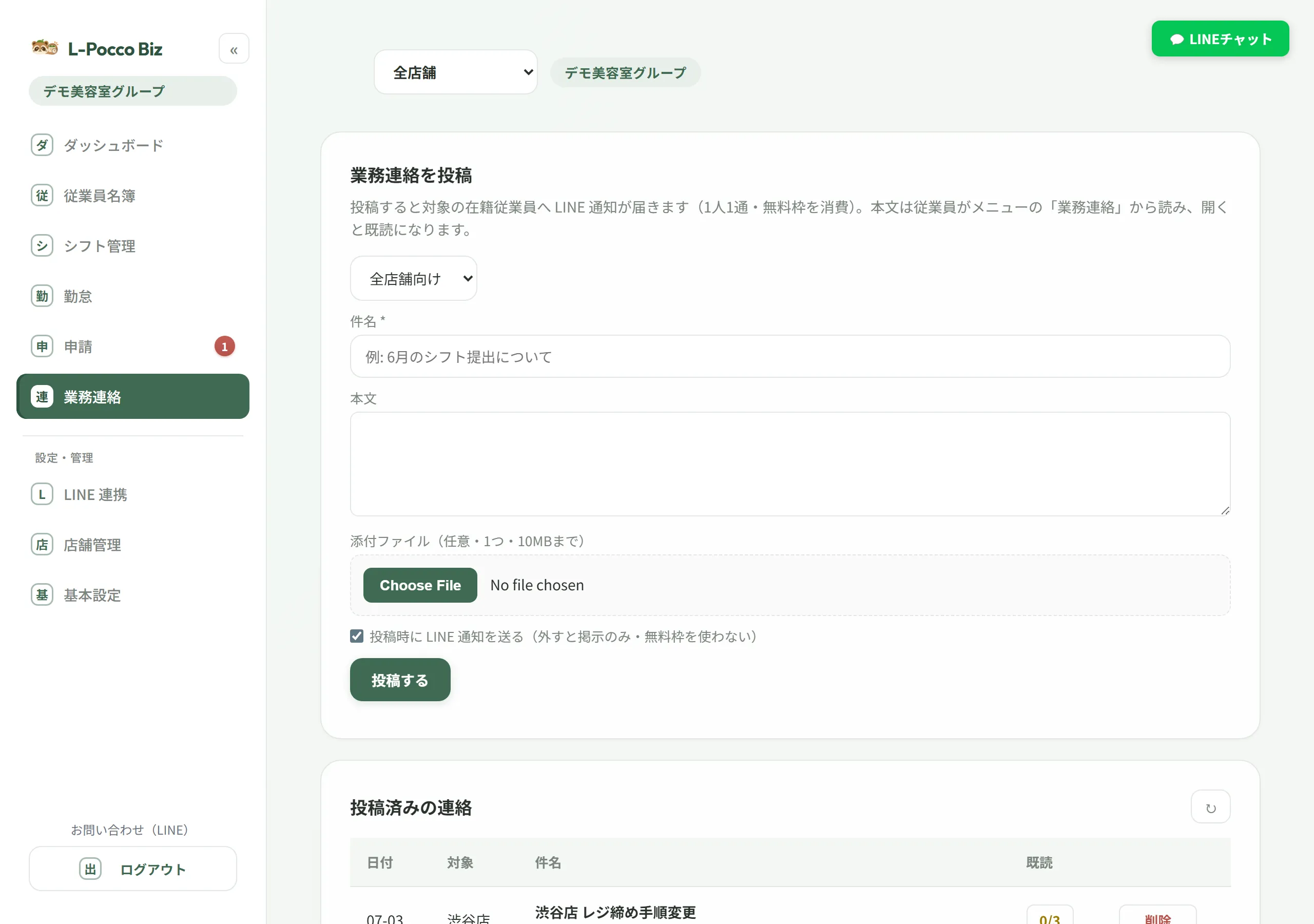Open ダッシュボード in the sidebar
1314x924 pixels.
tap(133, 145)
